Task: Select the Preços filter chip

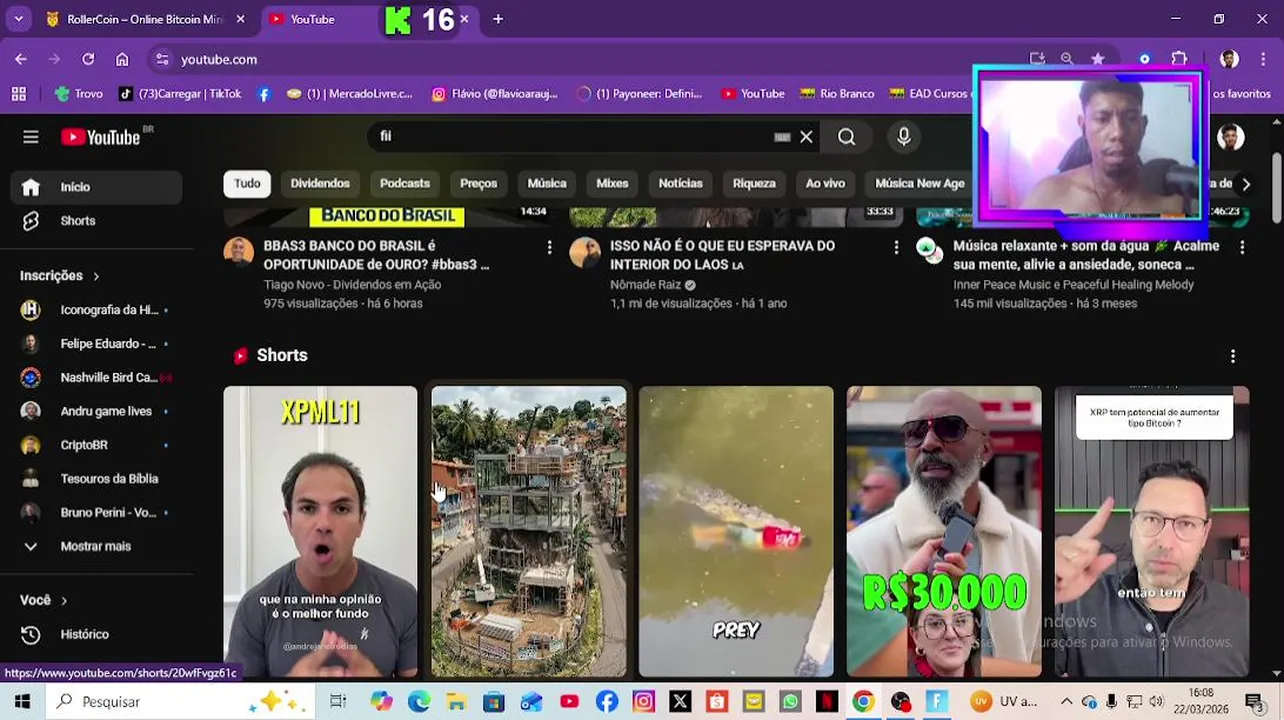Action: [x=478, y=184]
